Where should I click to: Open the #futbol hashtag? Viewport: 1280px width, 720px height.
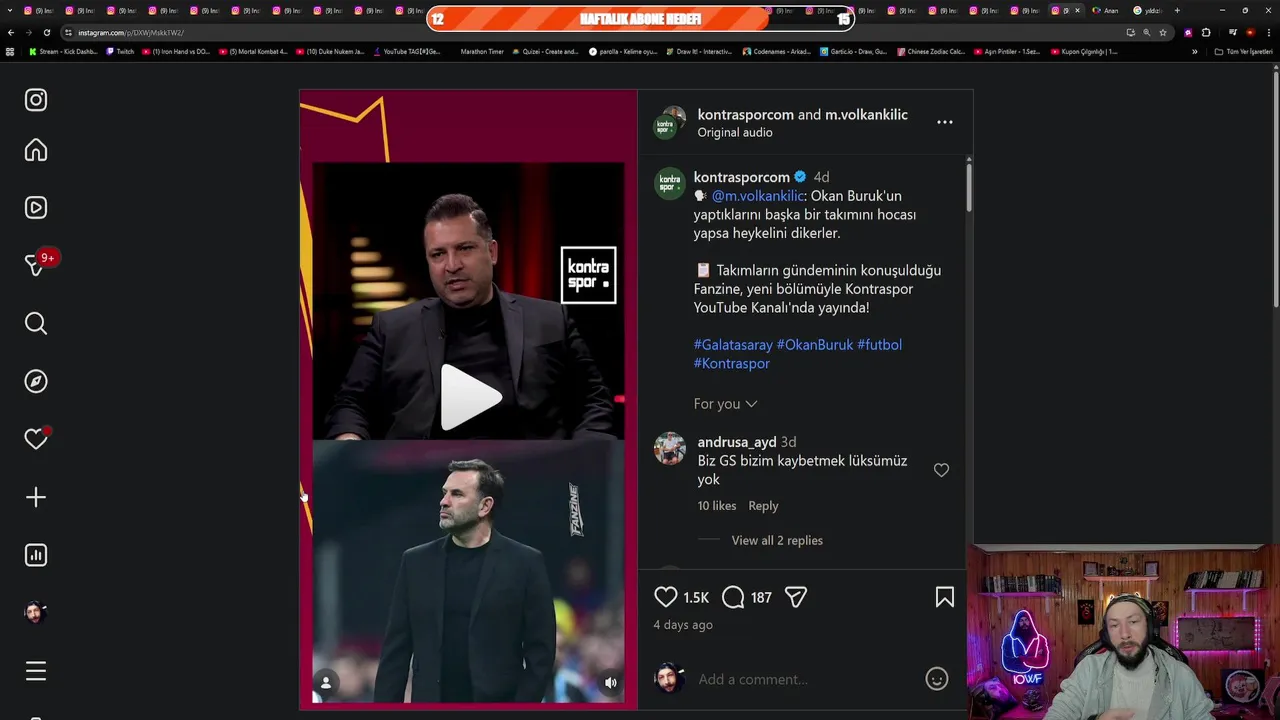879,345
